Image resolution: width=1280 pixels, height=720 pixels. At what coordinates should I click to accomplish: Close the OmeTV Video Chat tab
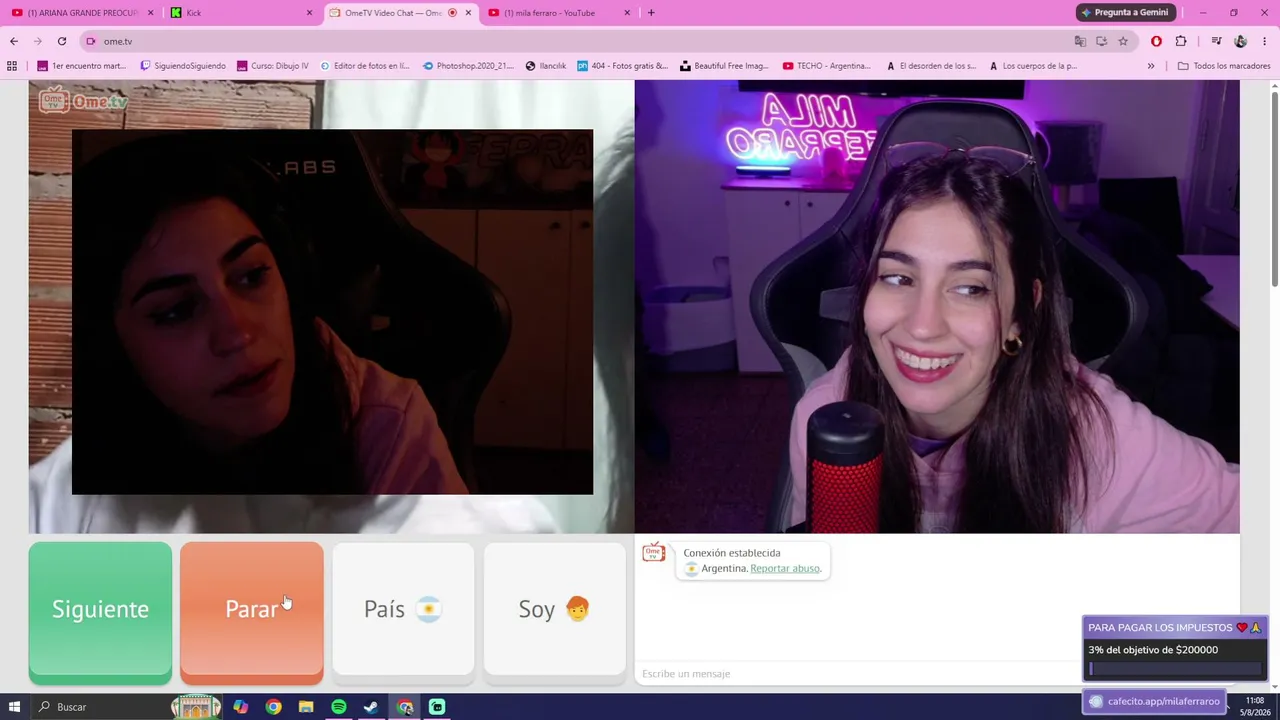468,13
